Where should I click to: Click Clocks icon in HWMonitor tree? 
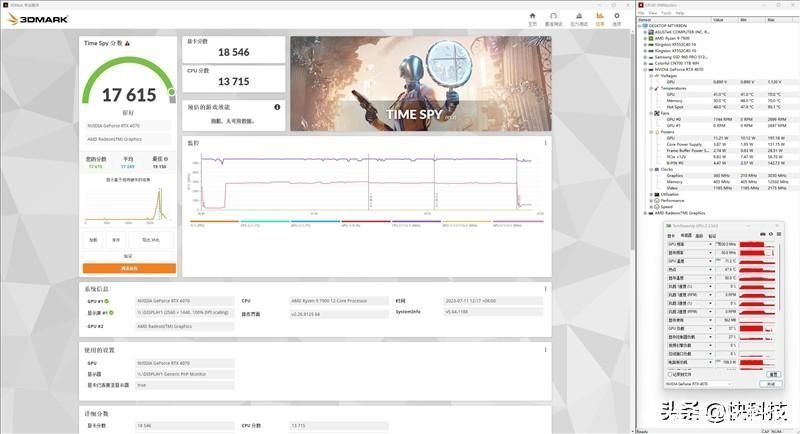coord(657,170)
